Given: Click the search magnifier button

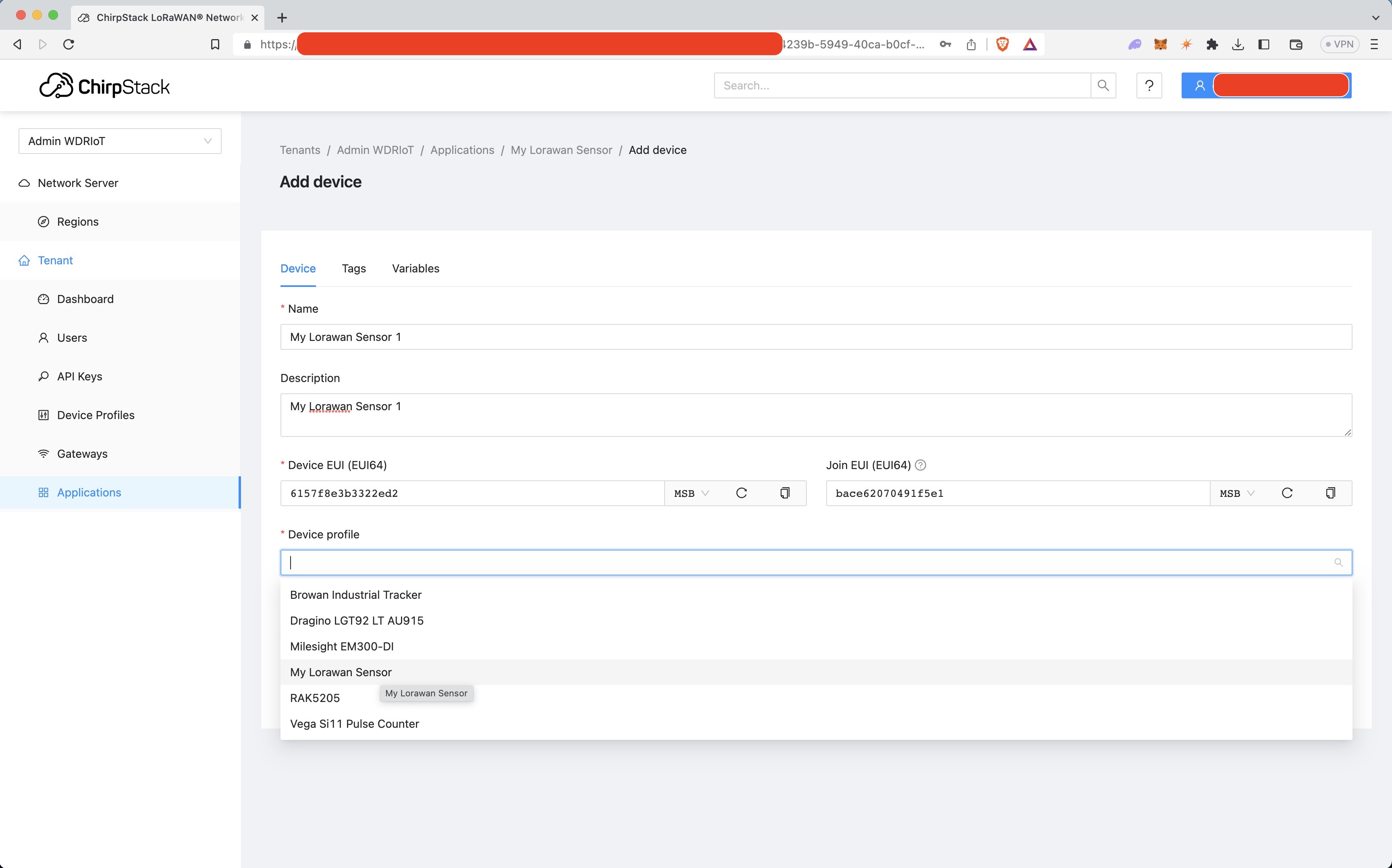Looking at the screenshot, I should point(1103,85).
